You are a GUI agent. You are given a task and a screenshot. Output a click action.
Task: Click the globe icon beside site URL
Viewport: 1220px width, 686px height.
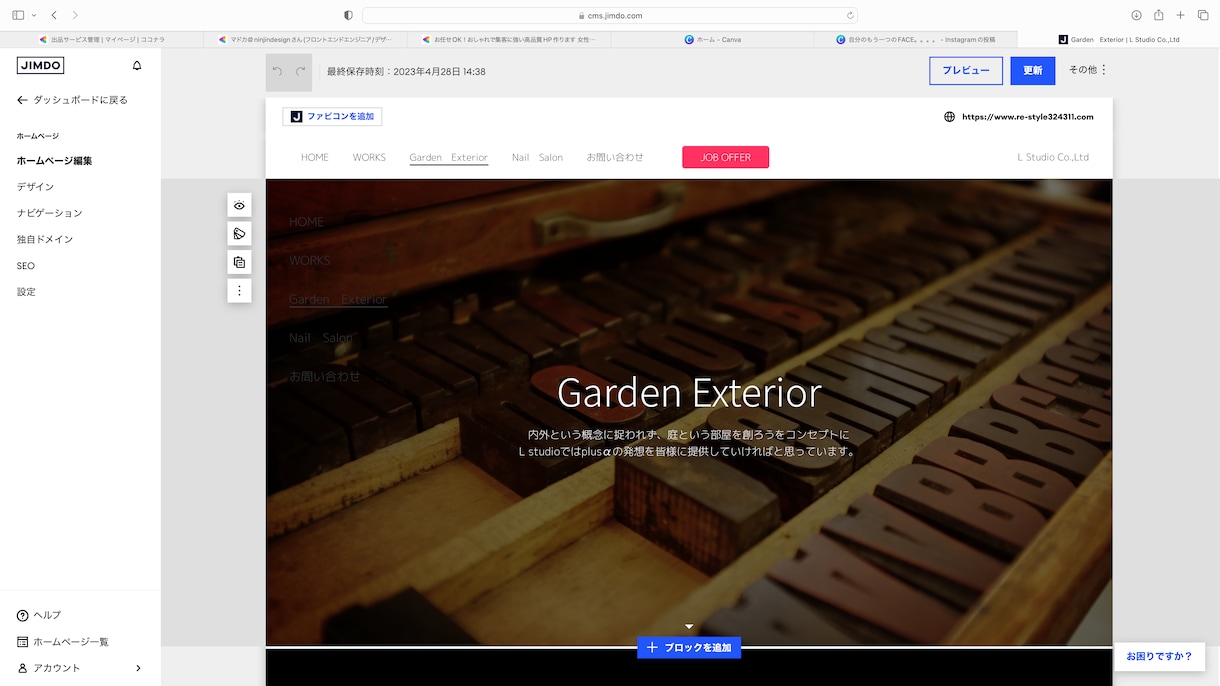coord(949,117)
